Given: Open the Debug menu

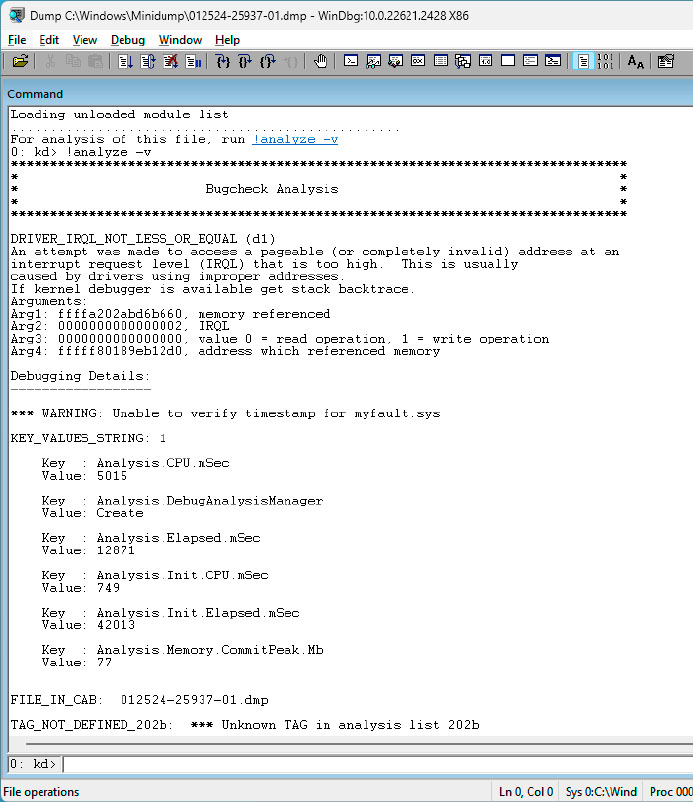Looking at the screenshot, I should click(x=128, y=40).
